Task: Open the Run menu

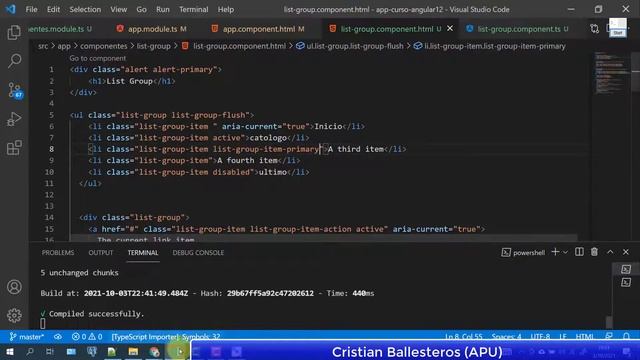Action: (x=162, y=9)
